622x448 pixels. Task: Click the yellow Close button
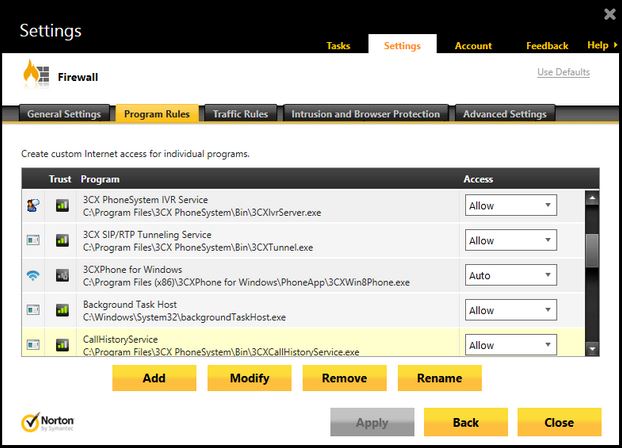[x=559, y=422]
